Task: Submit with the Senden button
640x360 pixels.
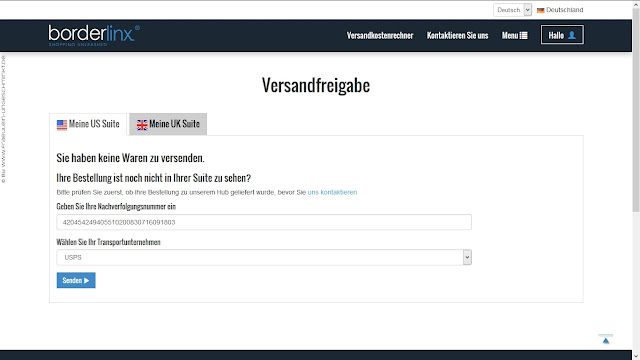Action: [76, 280]
